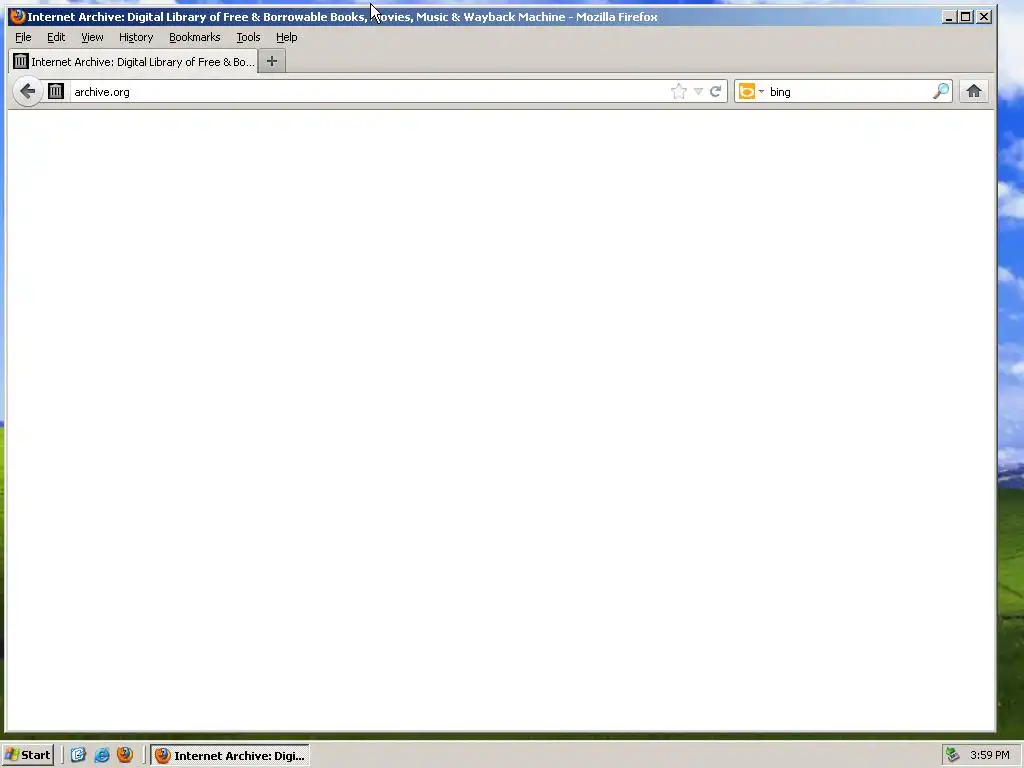Reload the current page

[716, 91]
